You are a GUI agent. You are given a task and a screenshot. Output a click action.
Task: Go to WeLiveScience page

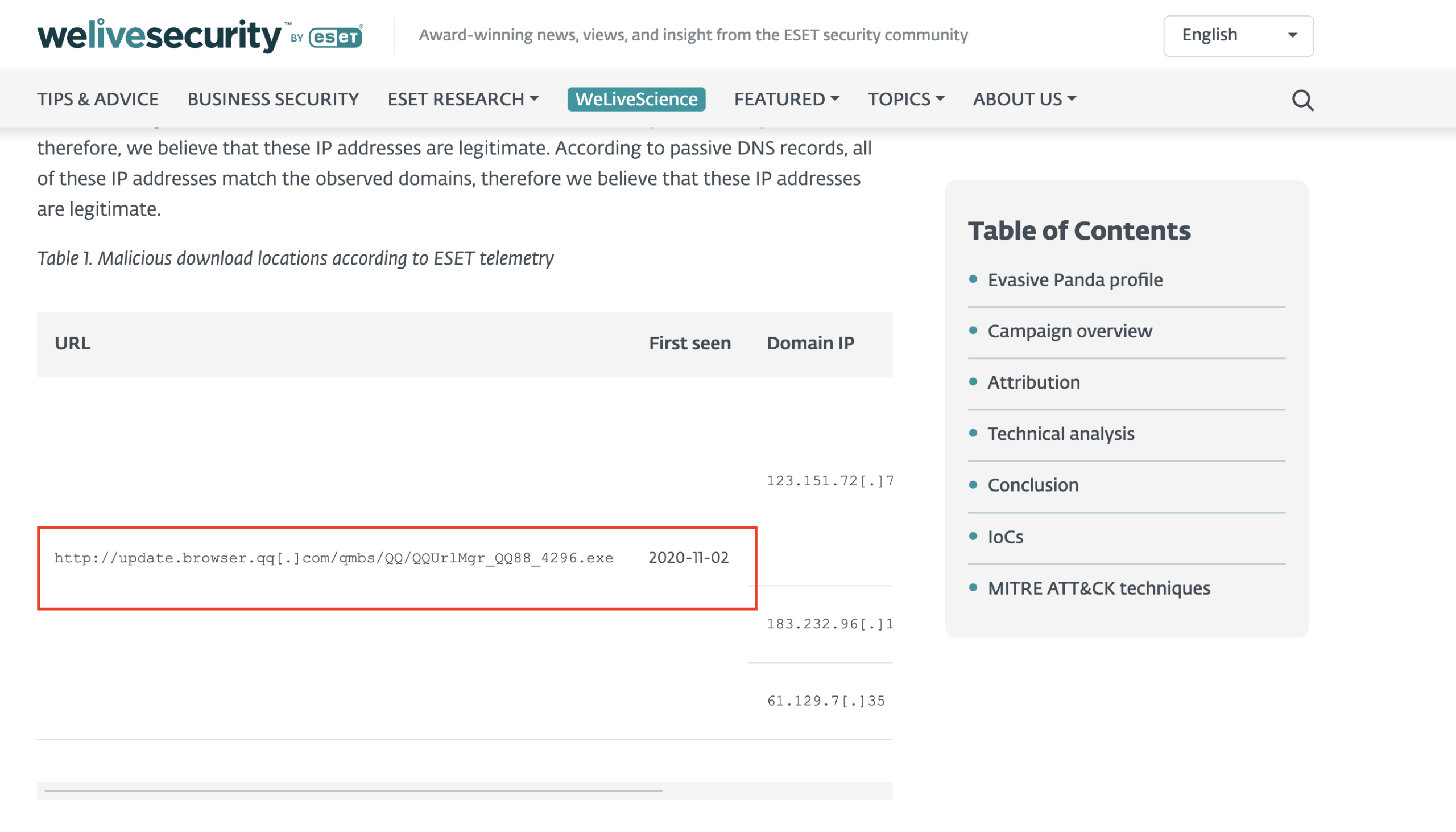pos(636,100)
